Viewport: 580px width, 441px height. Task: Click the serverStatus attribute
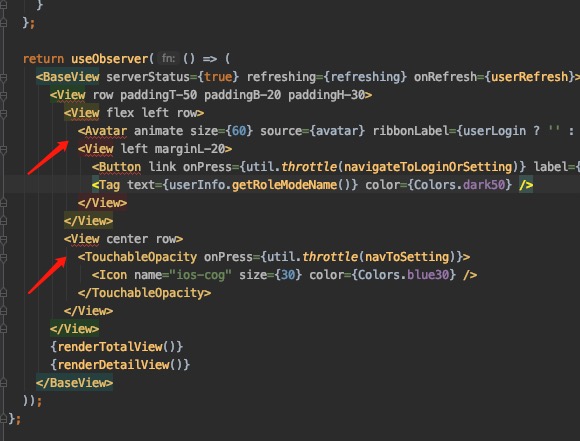(x=148, y=77)
